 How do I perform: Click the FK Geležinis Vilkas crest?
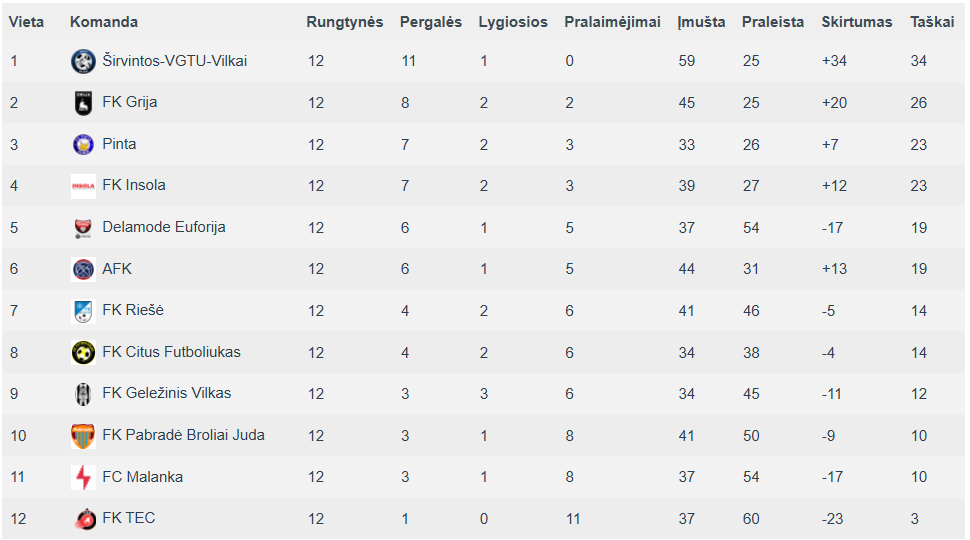(x=83, y=394)
